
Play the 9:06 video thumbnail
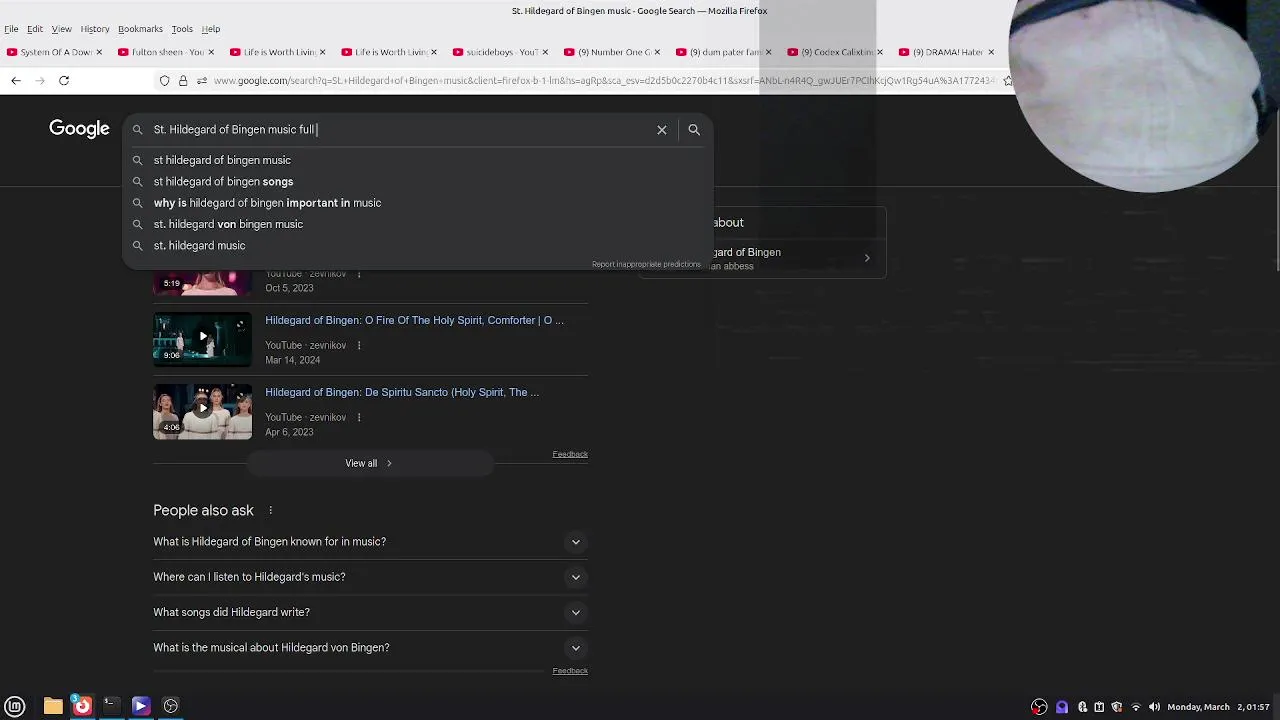tap(202, 340)
